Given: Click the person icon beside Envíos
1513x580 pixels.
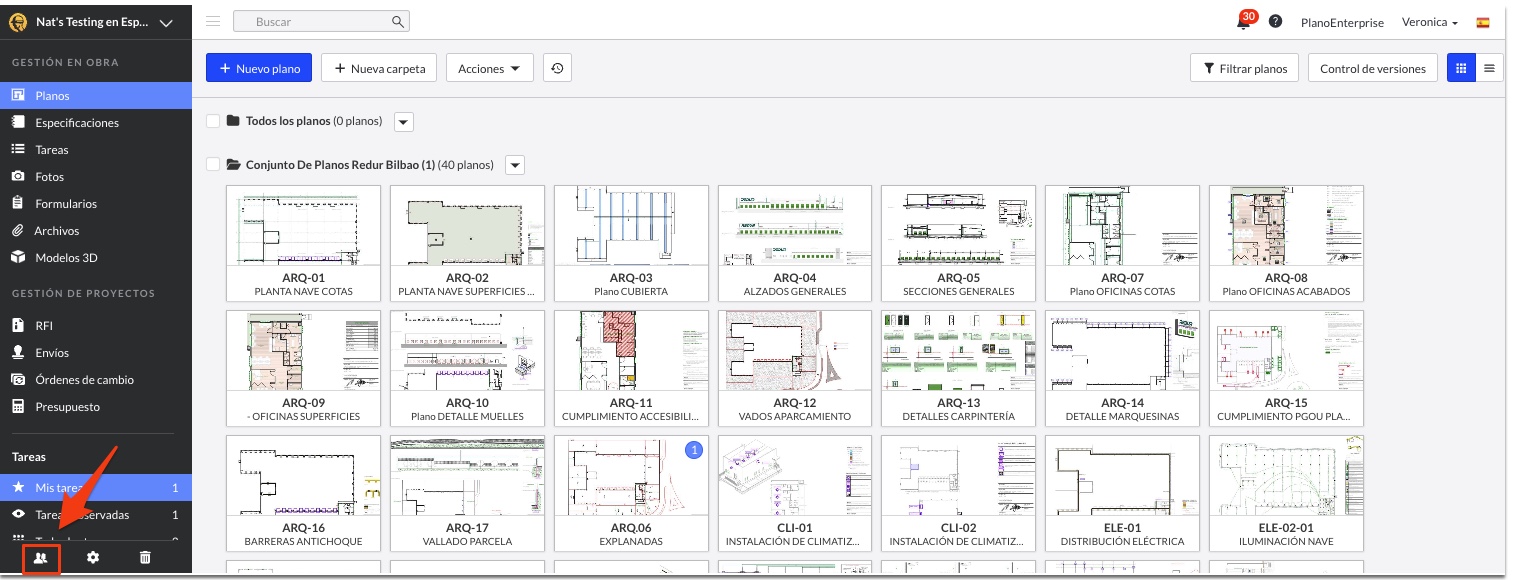Looking at the screenshot, I should coord(17,352).
